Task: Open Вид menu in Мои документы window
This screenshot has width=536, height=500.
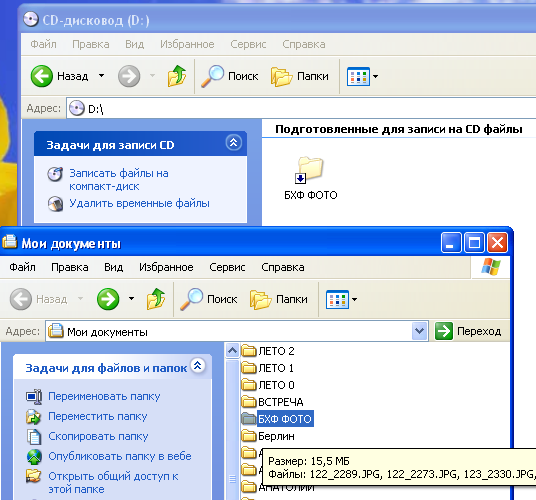Action: pyautogui.click(x=113, y=267)
